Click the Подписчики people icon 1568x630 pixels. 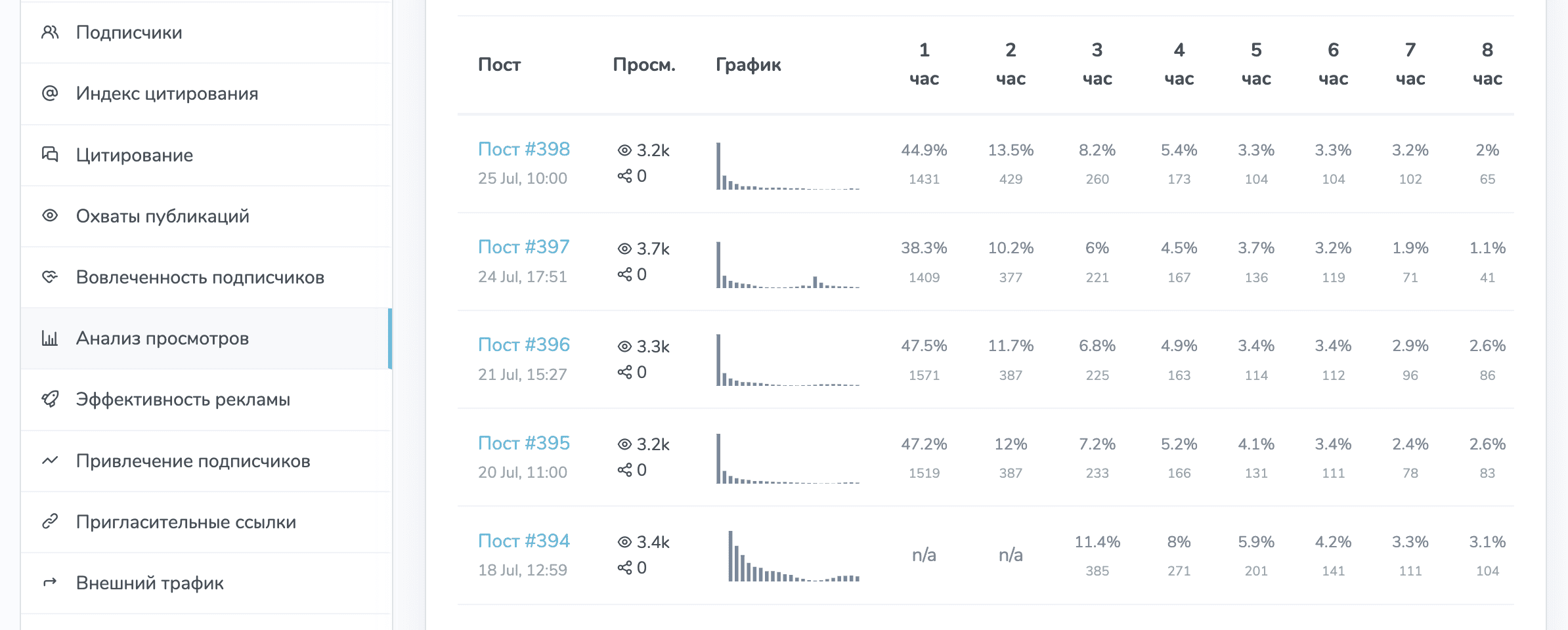(50, 32)
